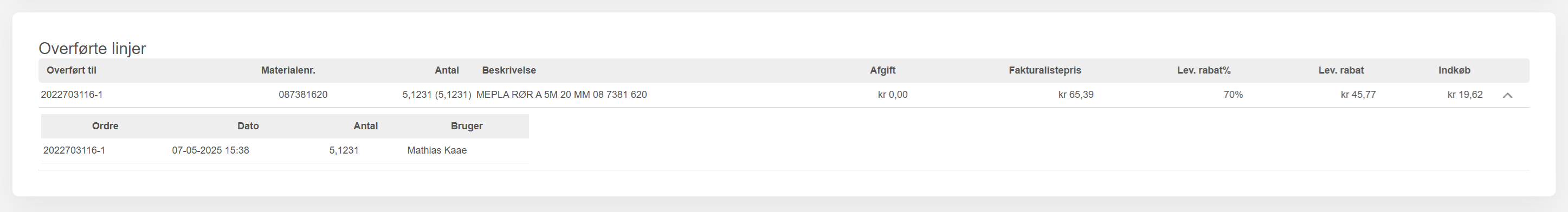Click the kr 19,62 purchase price

pyautogui.click(x=1464, y=95)
